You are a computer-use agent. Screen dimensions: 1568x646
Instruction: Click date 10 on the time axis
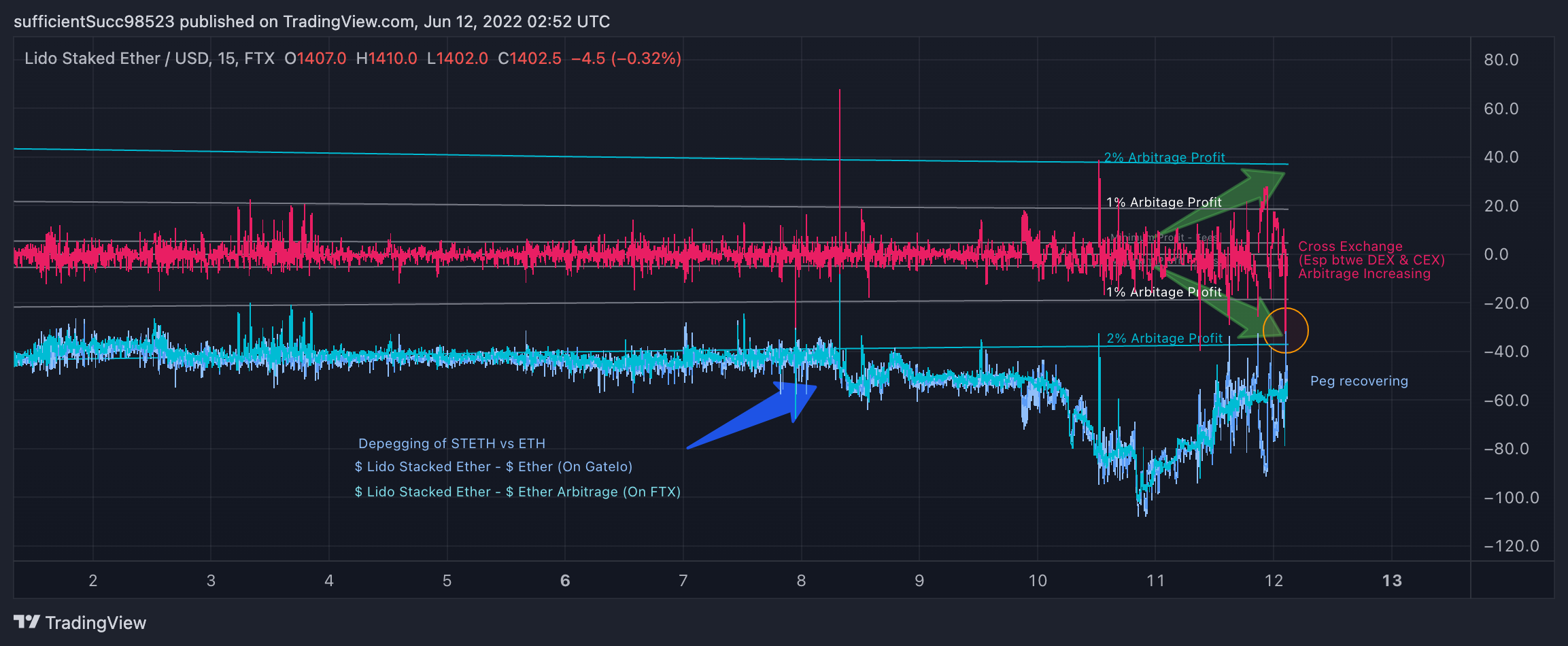(x=1038, y=581)
